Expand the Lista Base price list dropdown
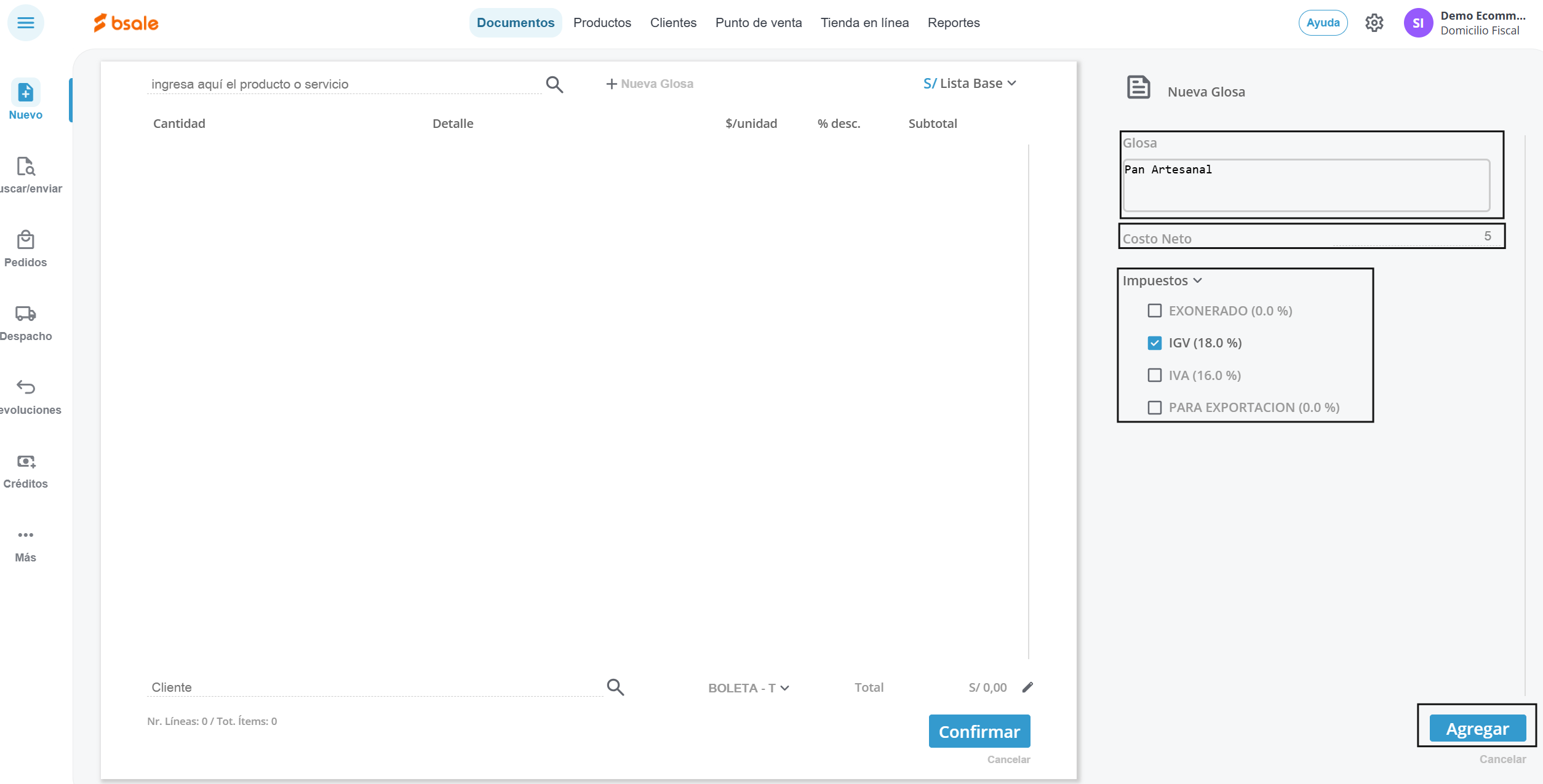This screenshot has height=784, width=1543. 970,84
